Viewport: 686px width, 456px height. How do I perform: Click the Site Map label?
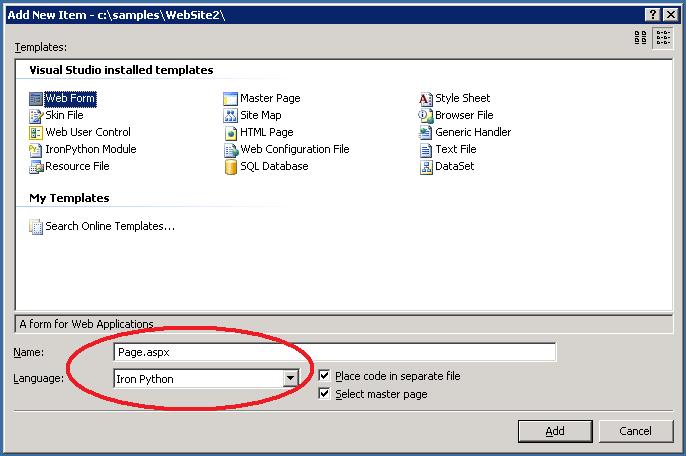pyautogui.click(x=261, y=116)
